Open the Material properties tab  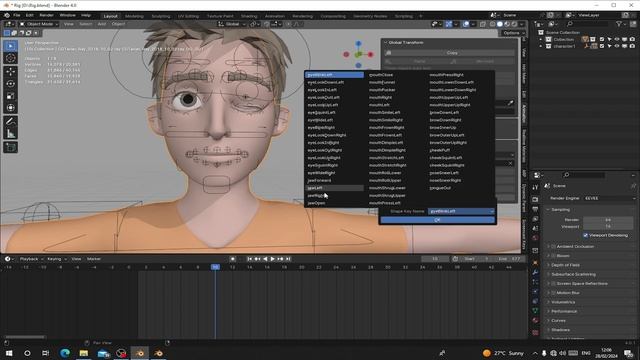click(535, 320)
